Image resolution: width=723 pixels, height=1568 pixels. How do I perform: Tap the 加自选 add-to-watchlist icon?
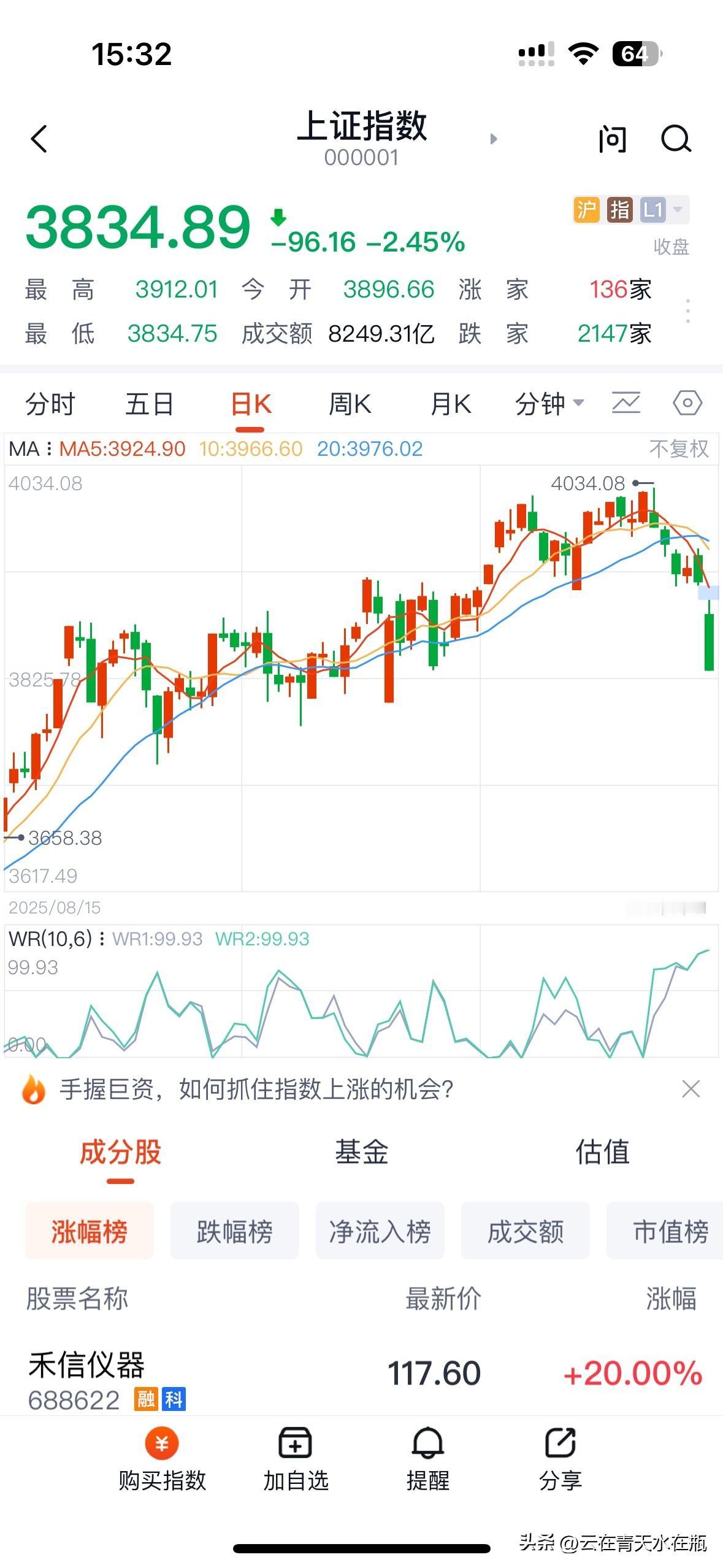click(x=296, y=1442)
